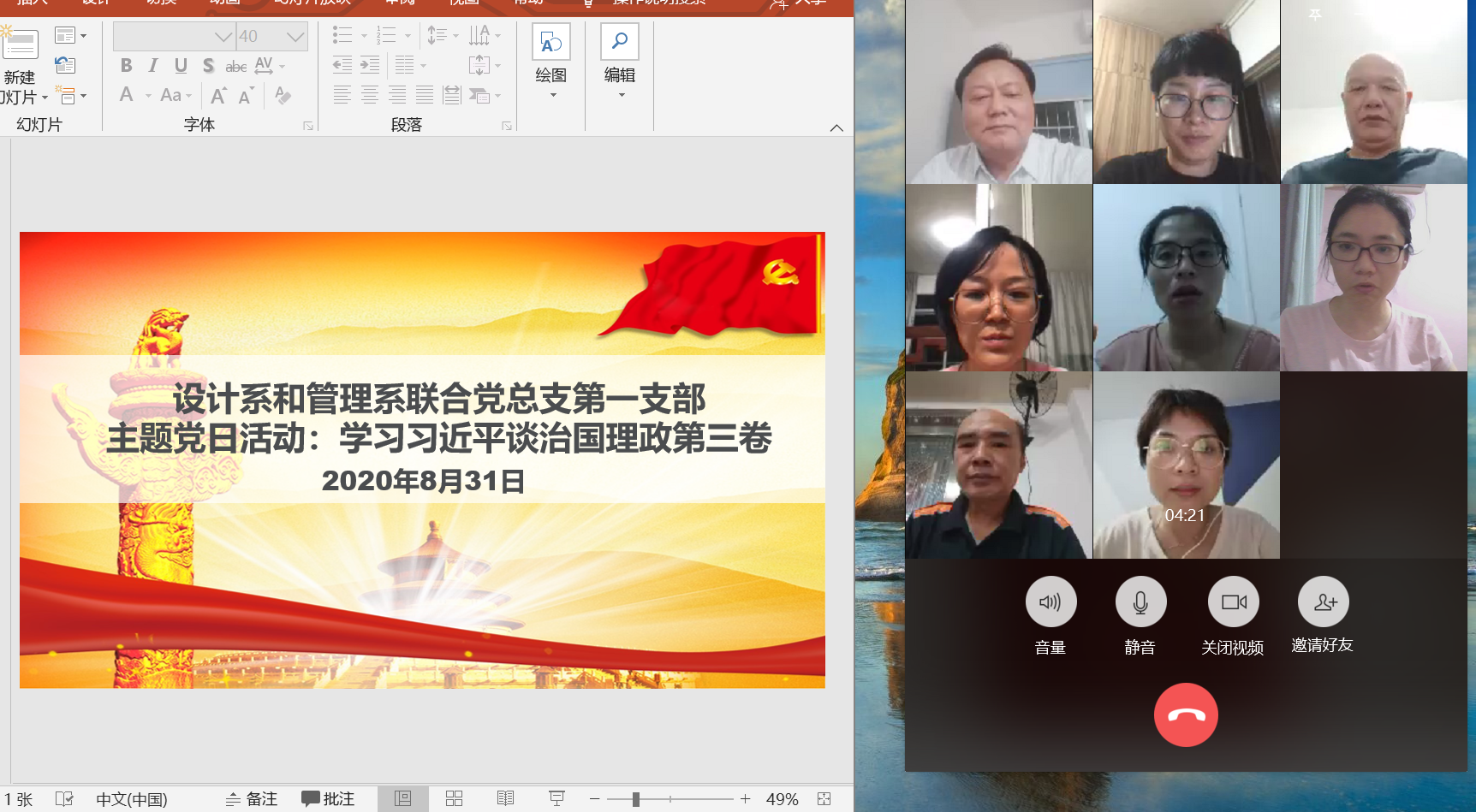End the call with the red hangup button
The image size is (1476, 812).
(x=1186, y=714)
